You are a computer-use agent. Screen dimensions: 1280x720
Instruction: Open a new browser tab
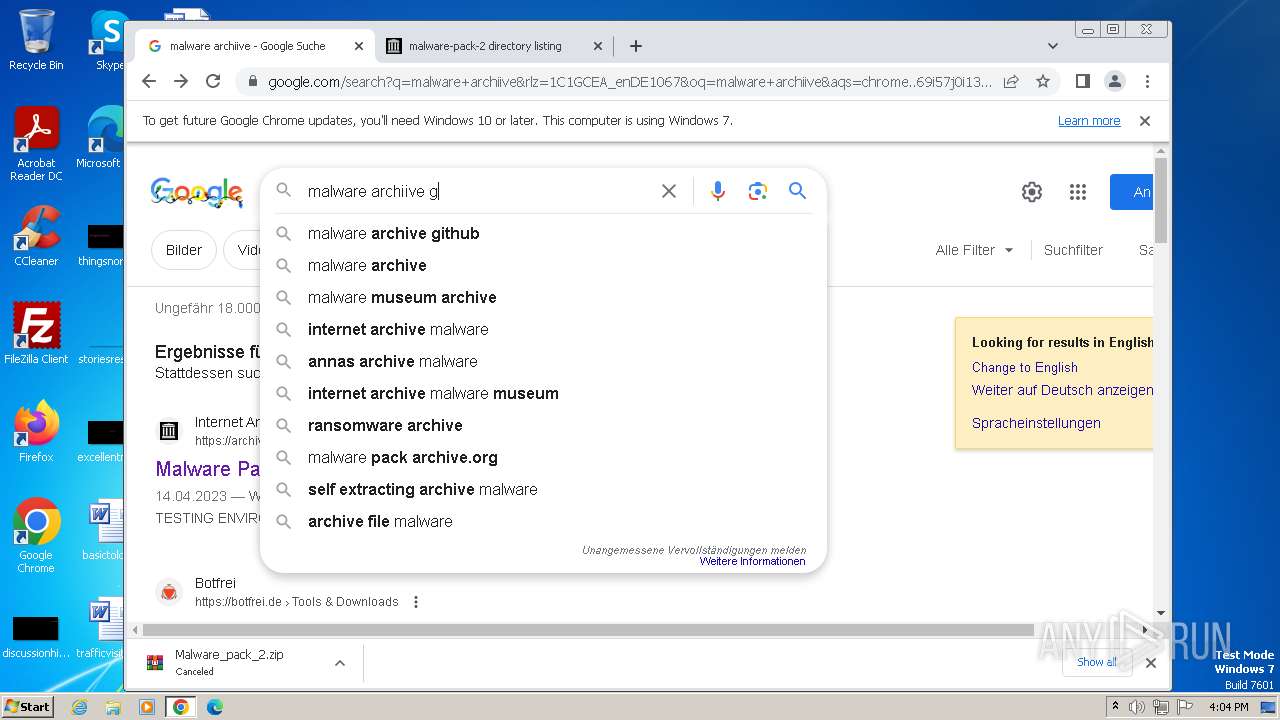(636, 46)
